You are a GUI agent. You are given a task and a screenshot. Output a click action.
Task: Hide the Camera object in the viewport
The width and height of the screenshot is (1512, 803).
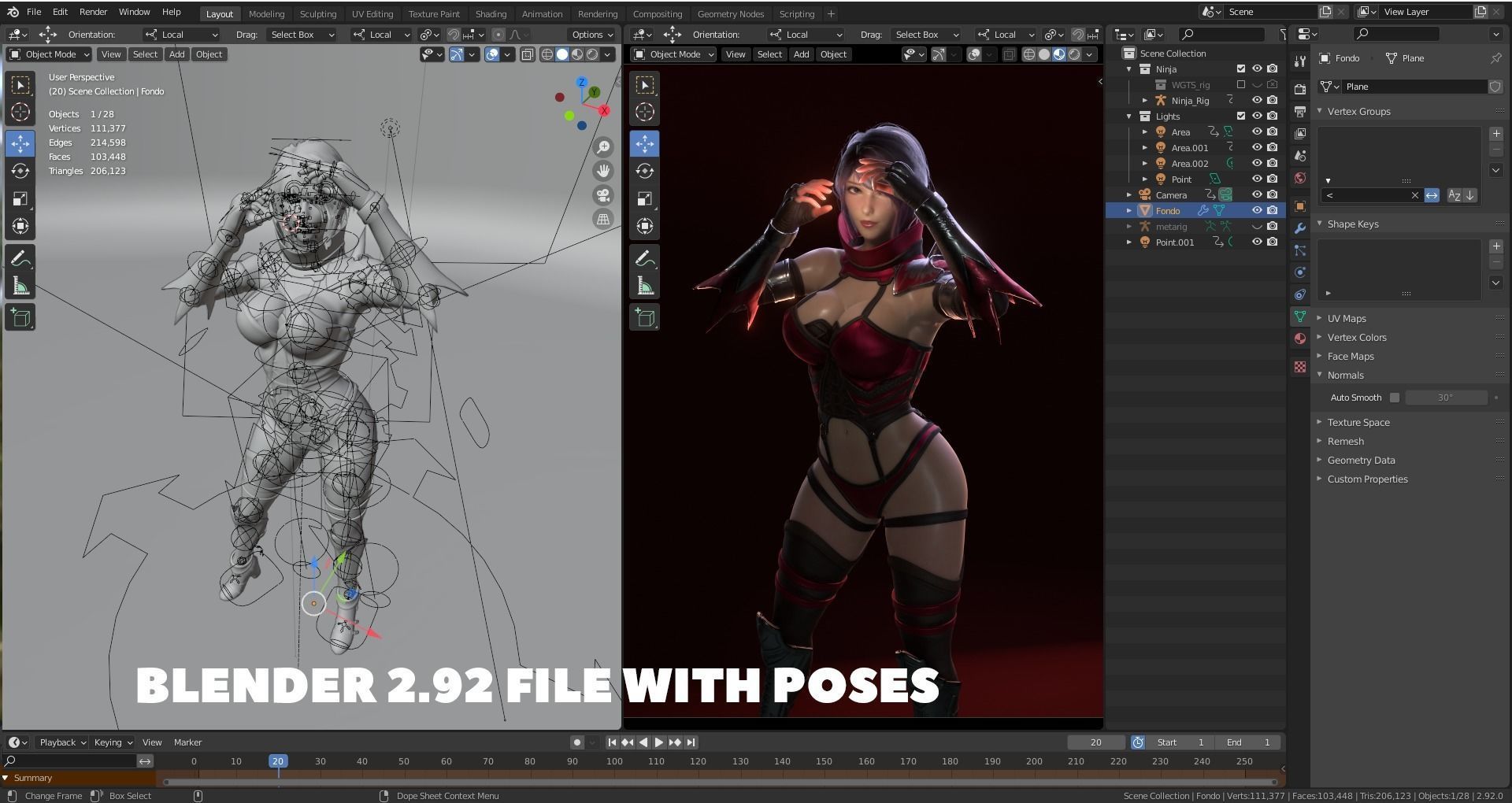point(1257,194)
